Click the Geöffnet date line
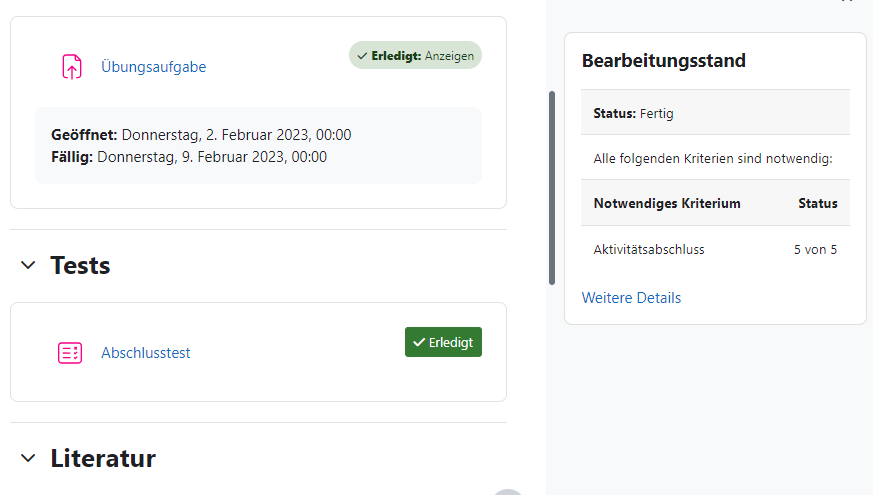873x495 pixels. [x=201, y=135]
